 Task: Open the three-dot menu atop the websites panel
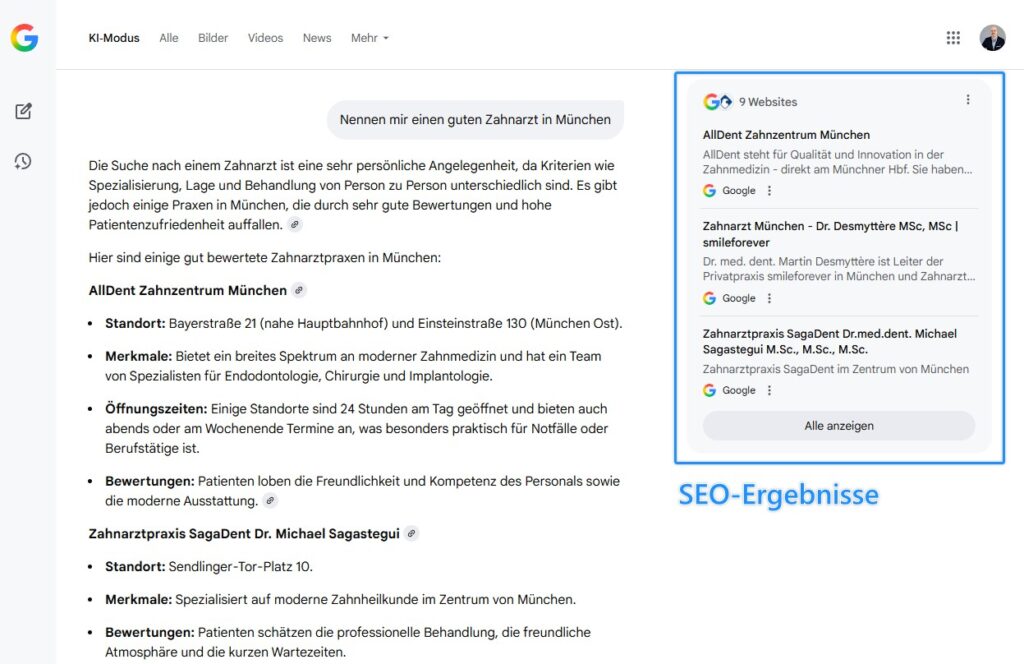(967, 99)
